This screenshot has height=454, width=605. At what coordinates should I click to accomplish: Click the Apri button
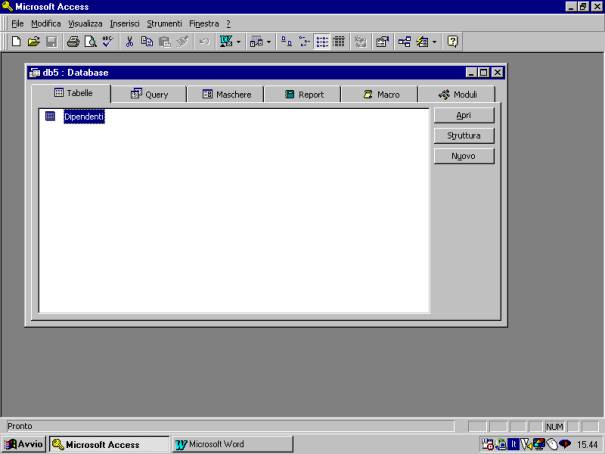(x=464, y=115)
